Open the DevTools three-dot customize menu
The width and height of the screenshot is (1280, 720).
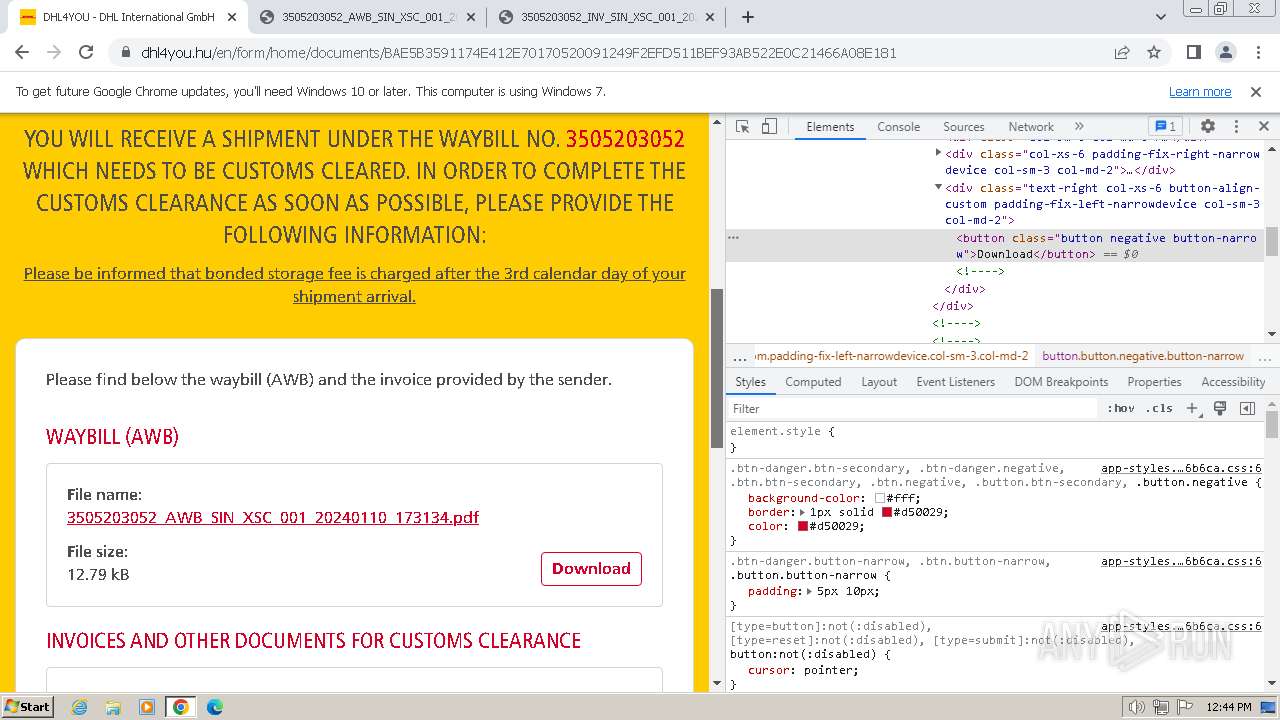tap(1236, 126)
